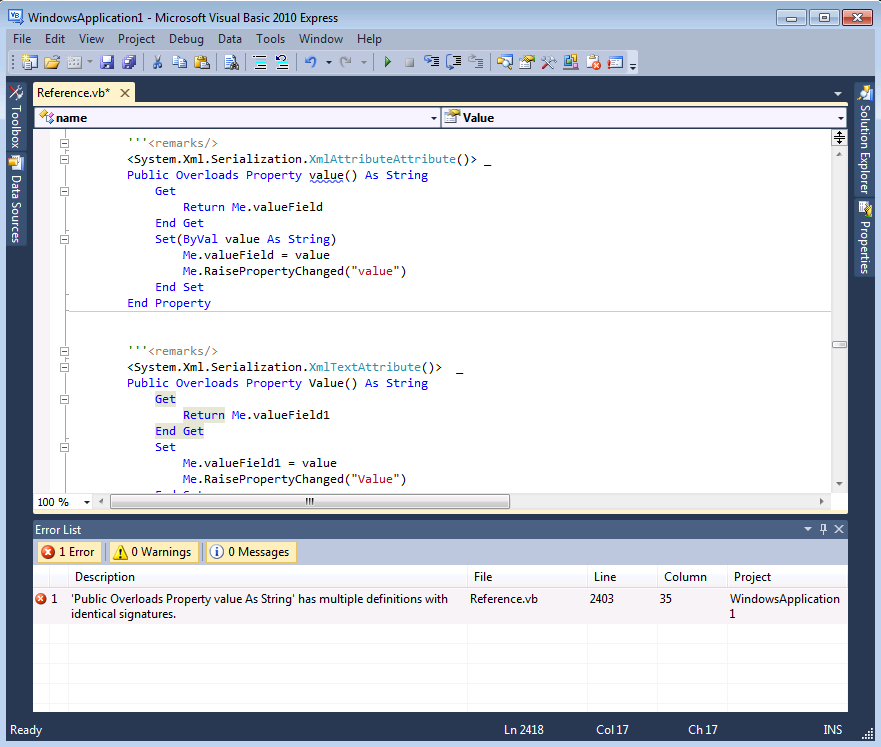Image resolution: width=881 pixels, height=747 pixels.
Task: Uncomment the selected lines icon
Action: tap(282, 62)
